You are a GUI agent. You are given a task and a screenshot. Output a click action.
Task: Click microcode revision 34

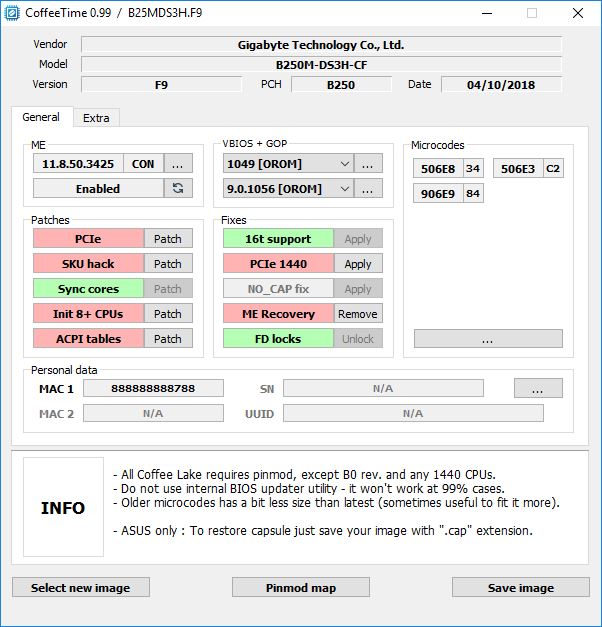click(x=473, y=168)
